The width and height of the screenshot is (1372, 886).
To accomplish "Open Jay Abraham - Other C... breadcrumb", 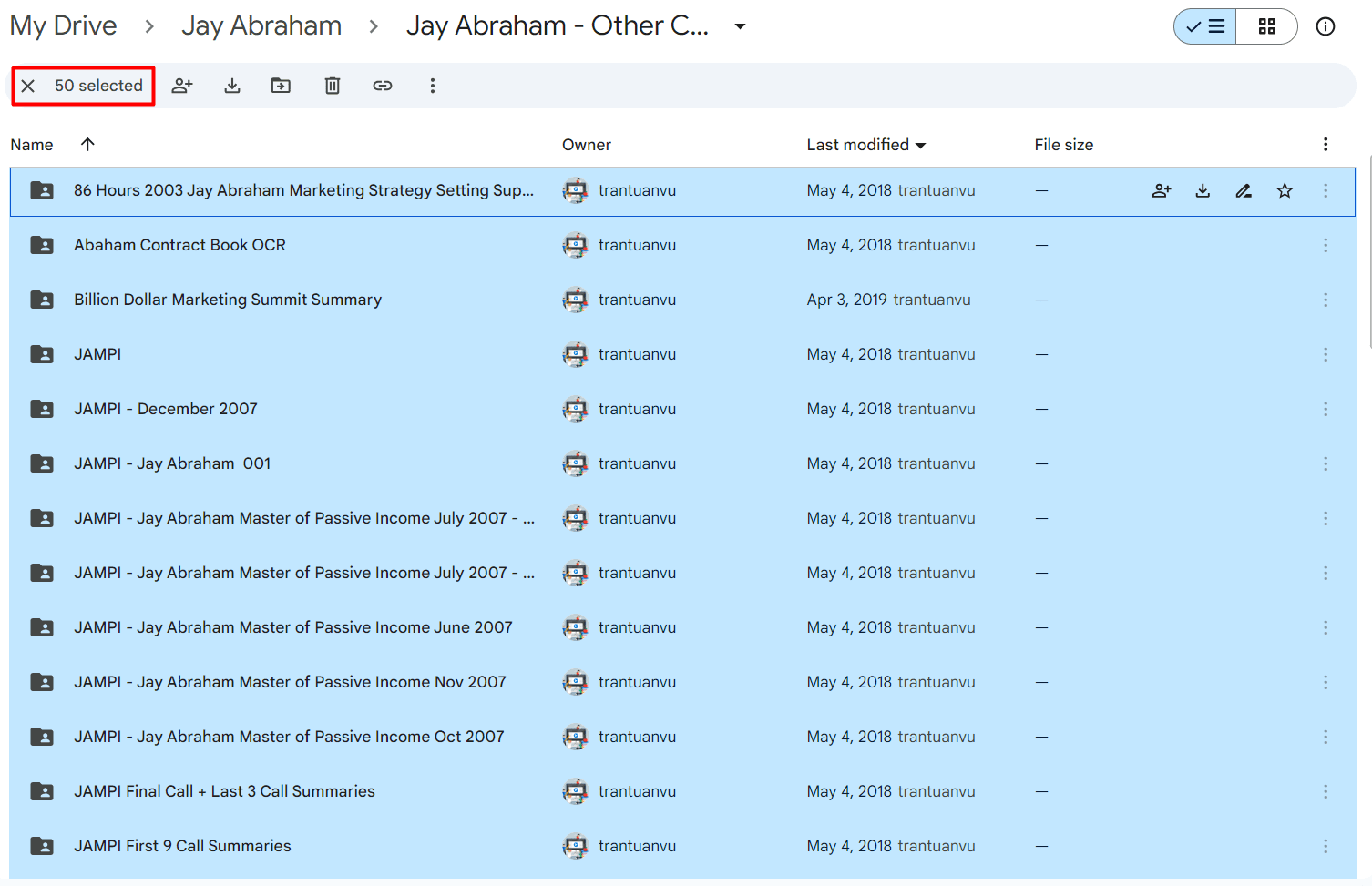I will pyautogui.click(x=558, y=25).
